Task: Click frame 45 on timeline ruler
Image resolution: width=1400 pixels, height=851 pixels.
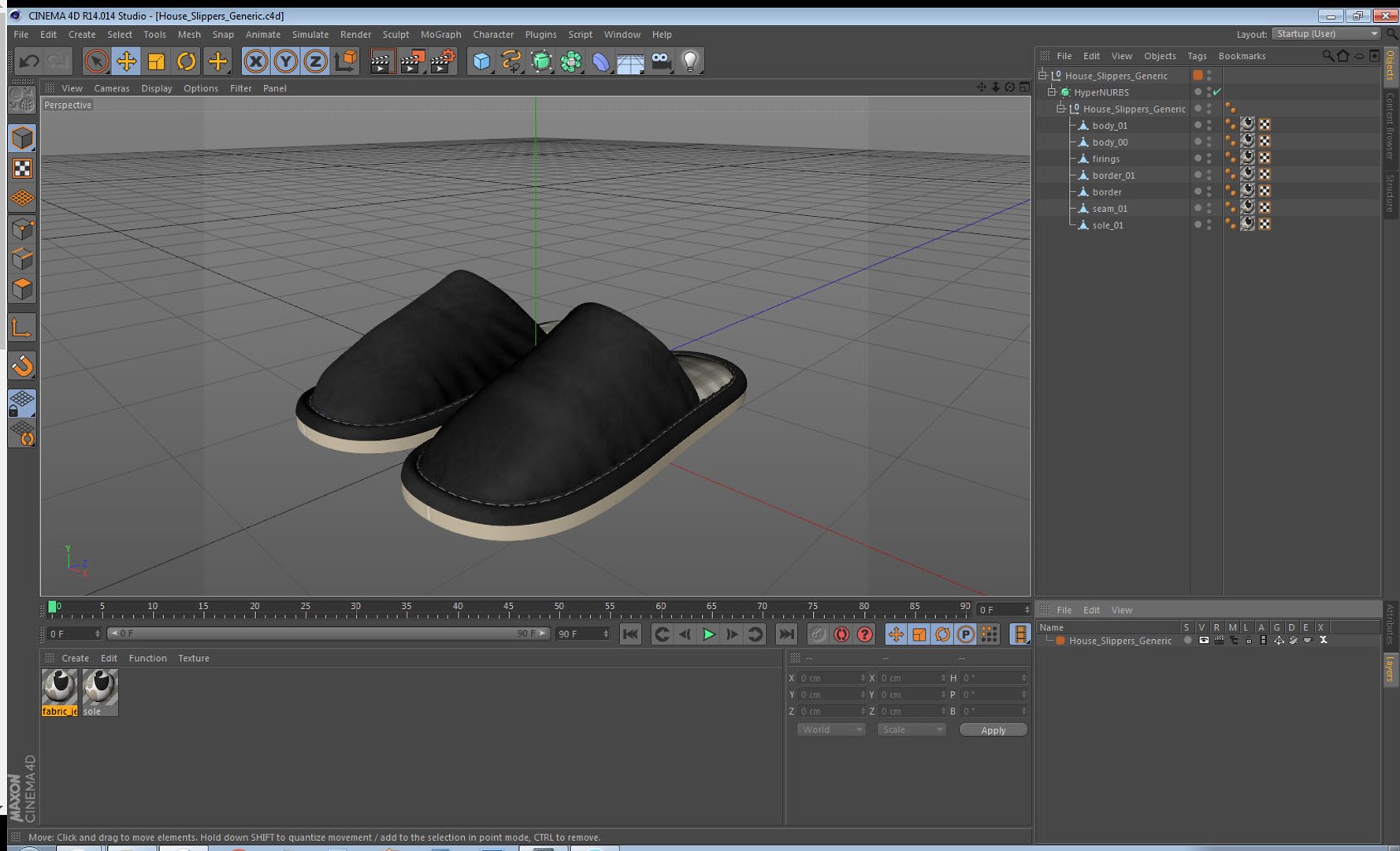Action: (508, 608)
